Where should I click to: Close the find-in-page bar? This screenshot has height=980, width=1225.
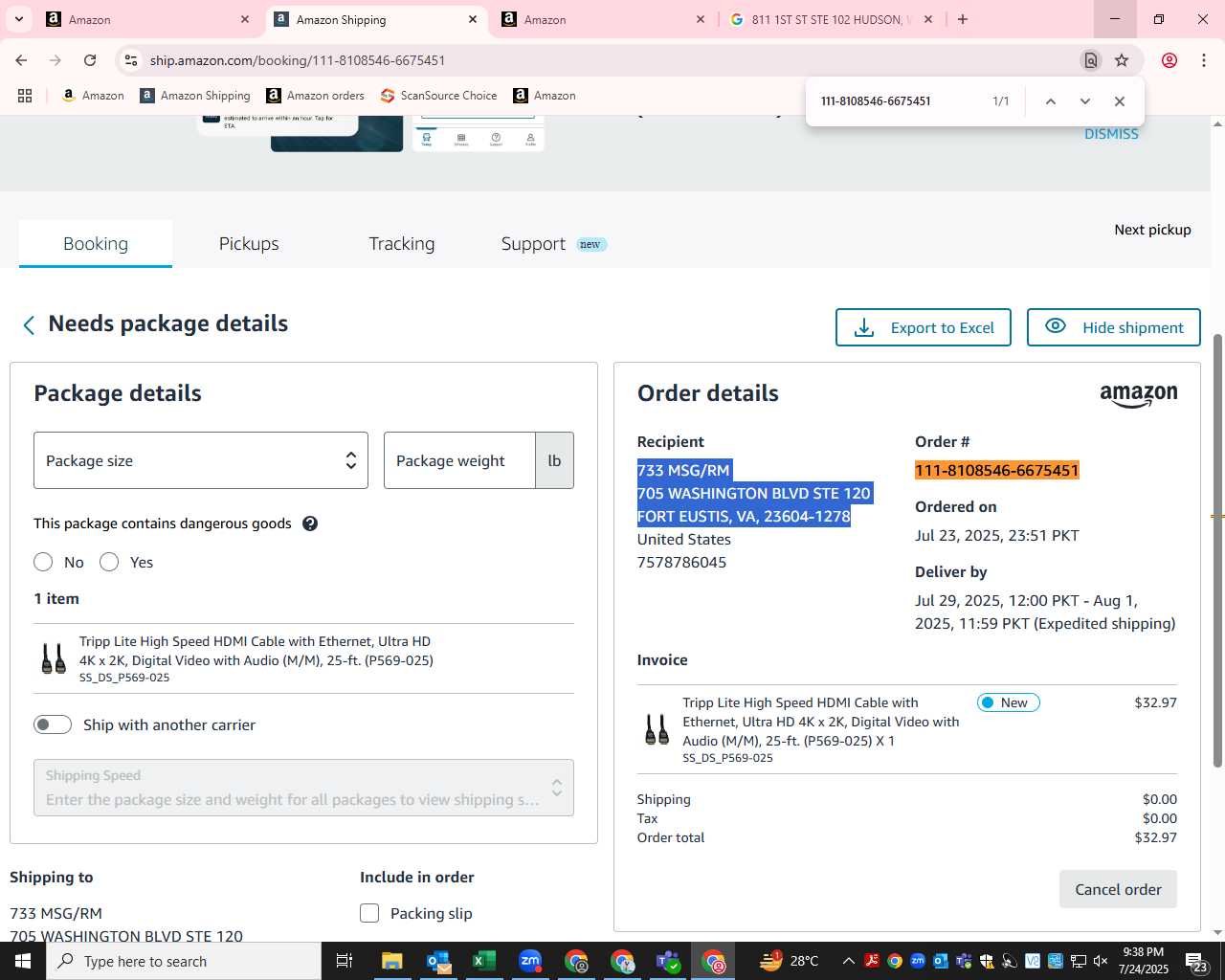[1119, 101]
